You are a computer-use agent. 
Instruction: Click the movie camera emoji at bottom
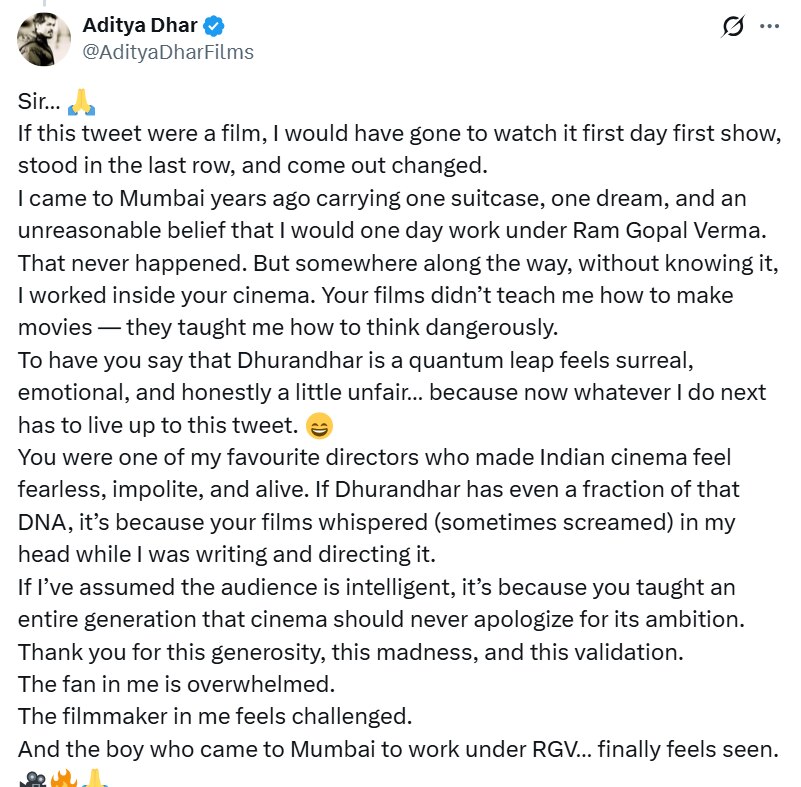[x=32, y=778]
